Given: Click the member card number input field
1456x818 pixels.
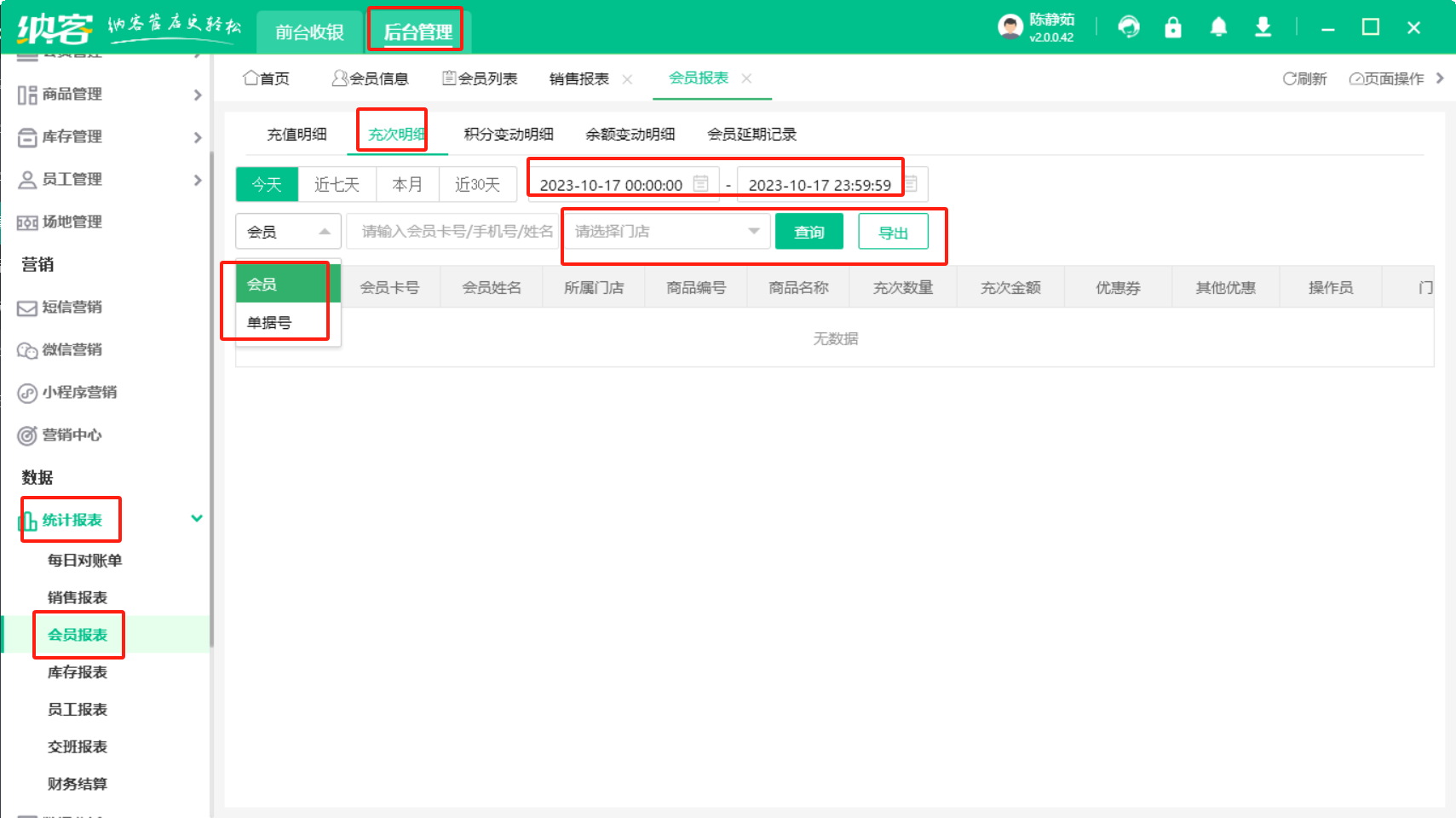Looking at the screenshot, I should coord(456,231).
